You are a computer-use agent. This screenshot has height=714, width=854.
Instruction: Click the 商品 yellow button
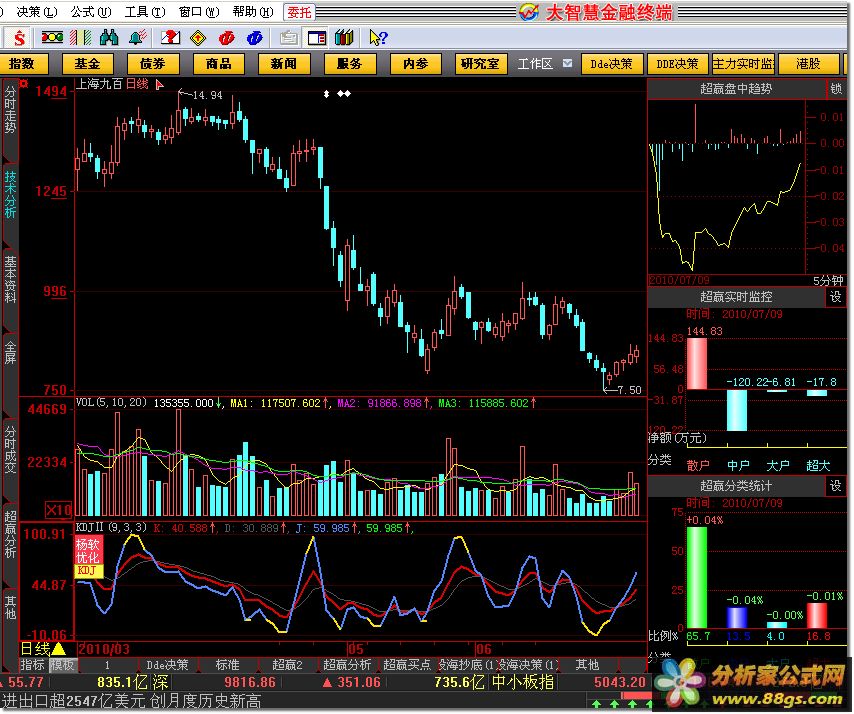(219, 64)
